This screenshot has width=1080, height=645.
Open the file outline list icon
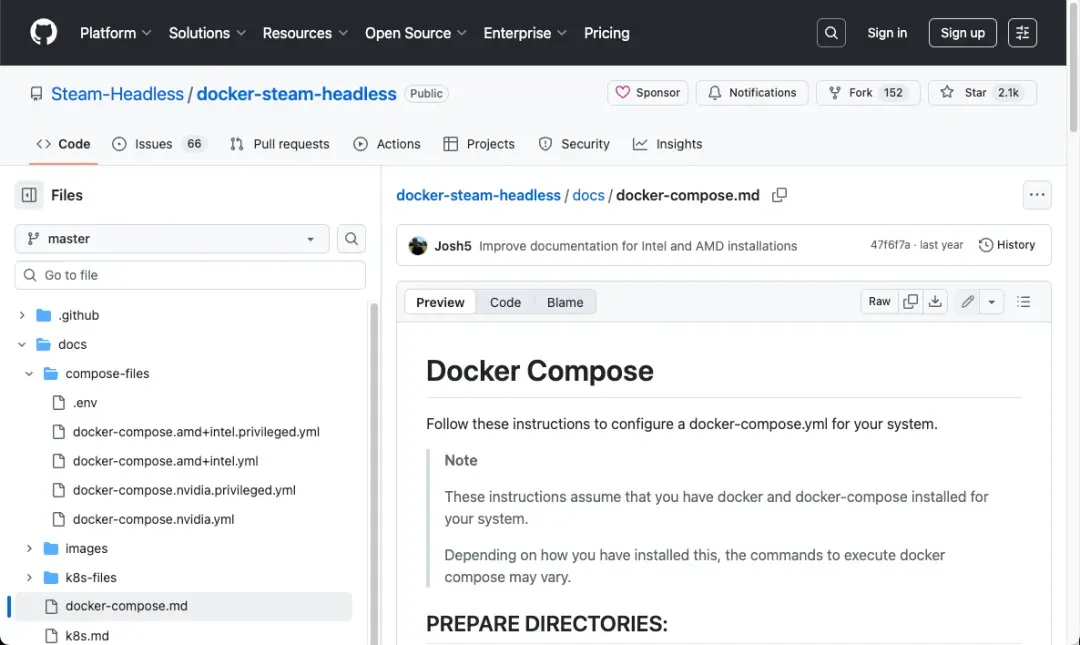[x=1024, y=301]
